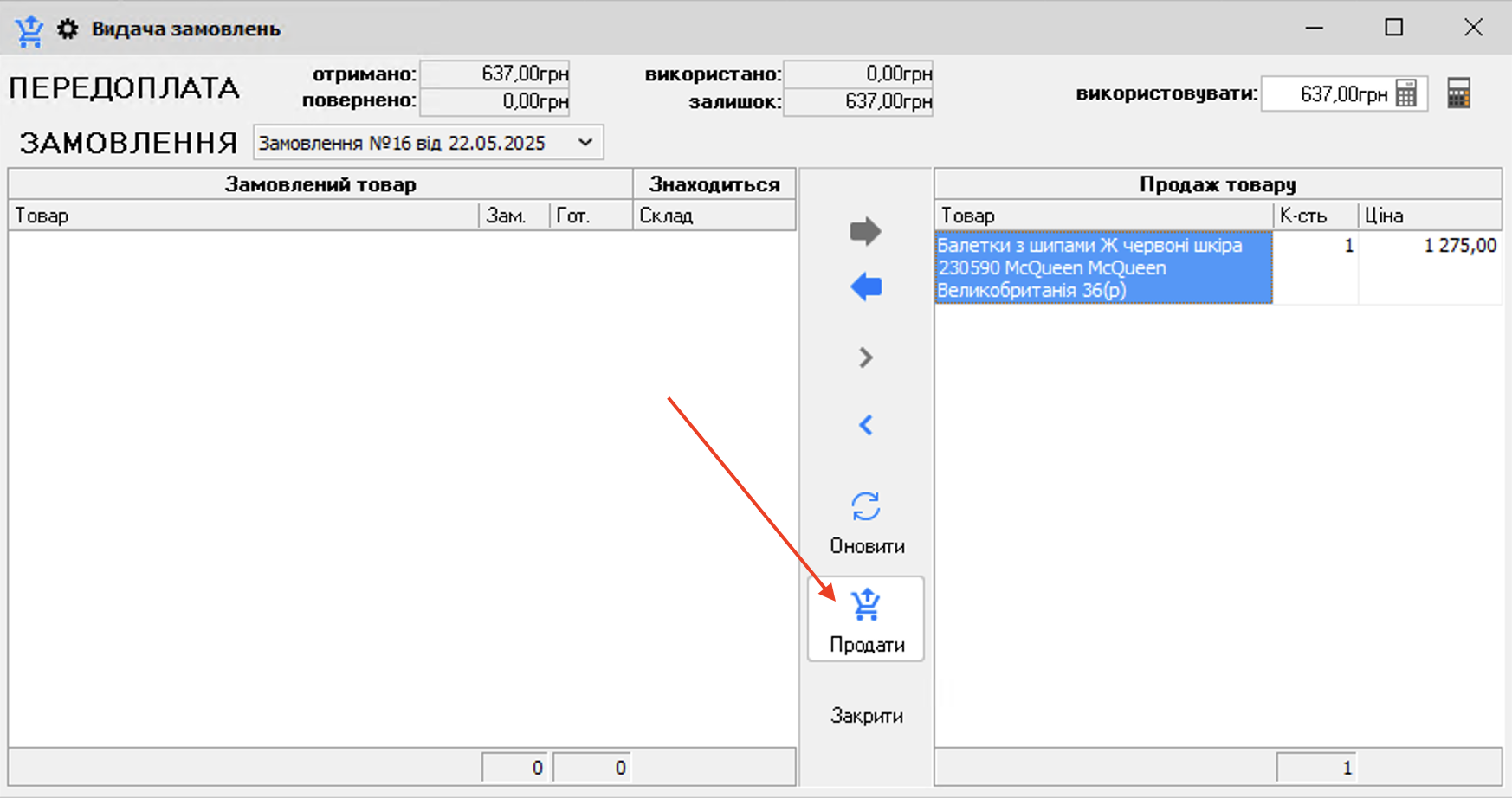Click the blue left arrow move-all icon
The image size is (1512, 798).
tap(865, 286)
